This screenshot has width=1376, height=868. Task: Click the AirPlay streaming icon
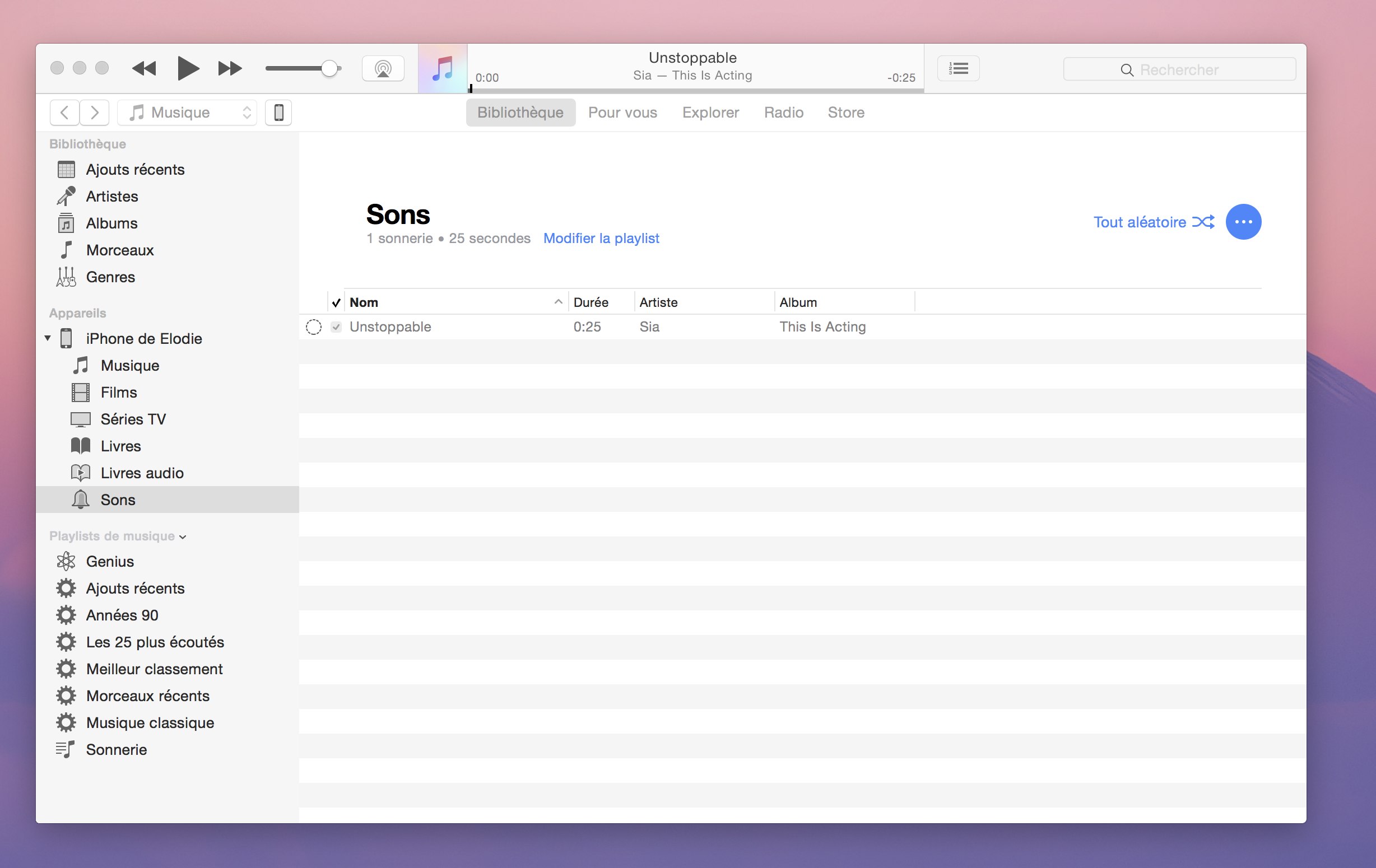[383, 69]
